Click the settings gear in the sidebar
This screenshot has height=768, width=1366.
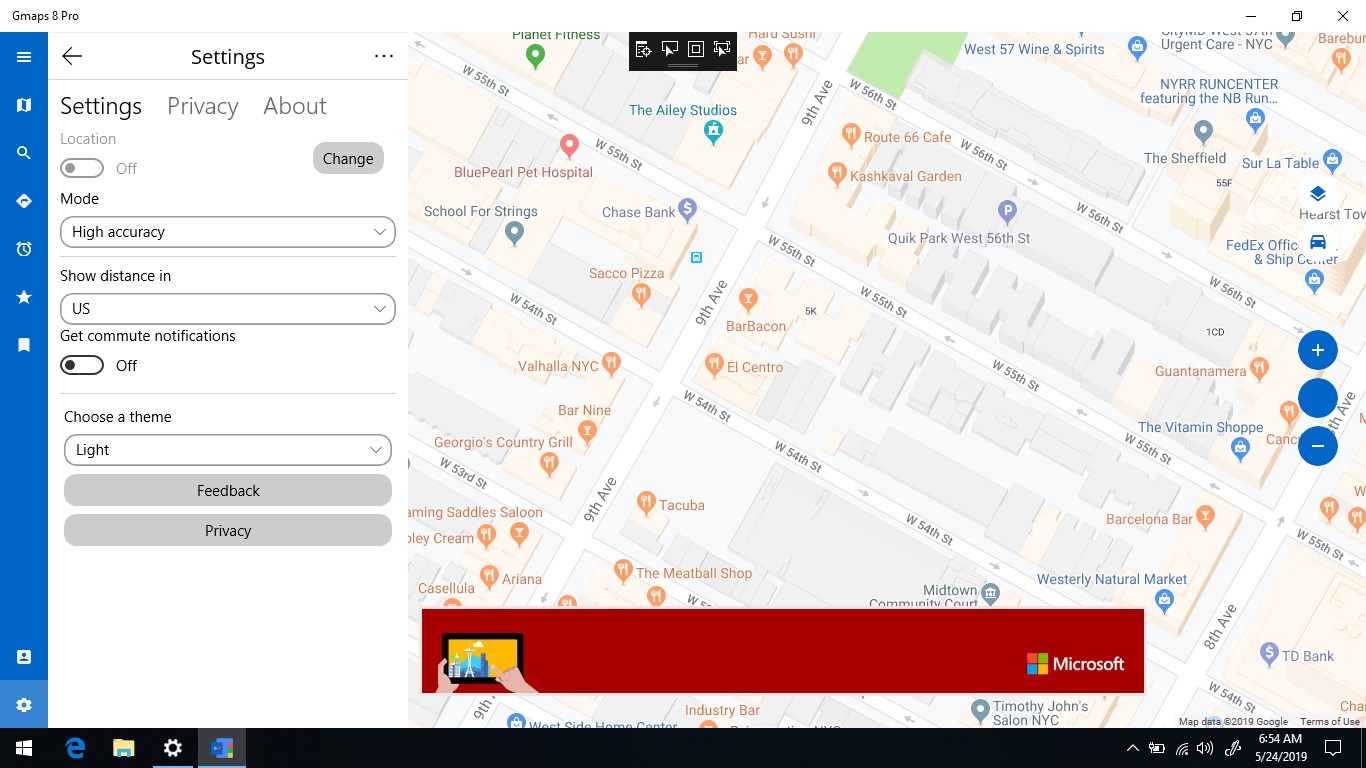click(x=24, y=705)
